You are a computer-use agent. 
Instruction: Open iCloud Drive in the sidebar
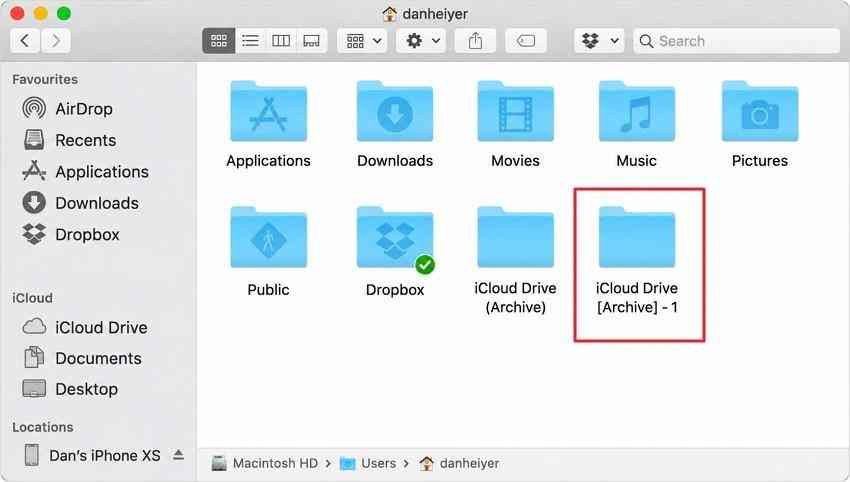(x=85, y=327)
